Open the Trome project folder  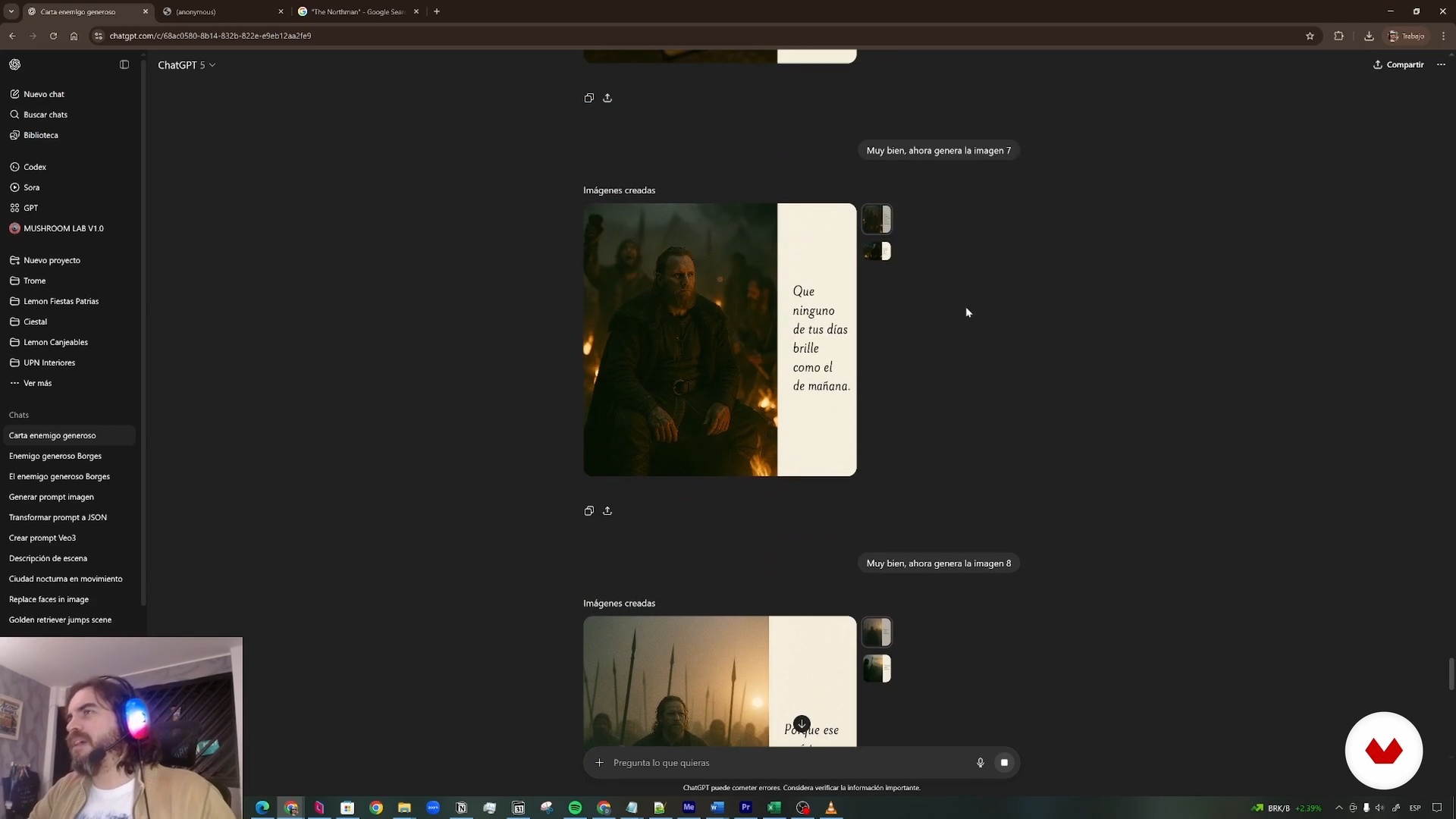(35, 281)
